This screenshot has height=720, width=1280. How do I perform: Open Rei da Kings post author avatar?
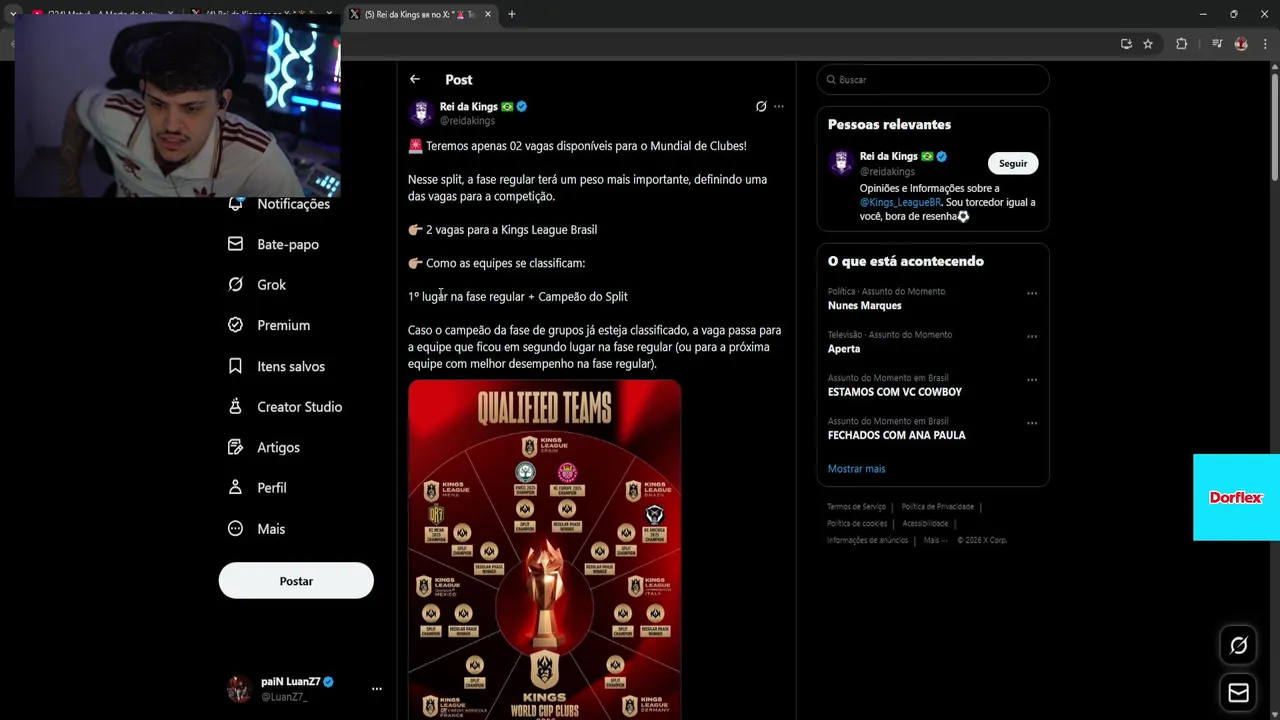(421, 112)
